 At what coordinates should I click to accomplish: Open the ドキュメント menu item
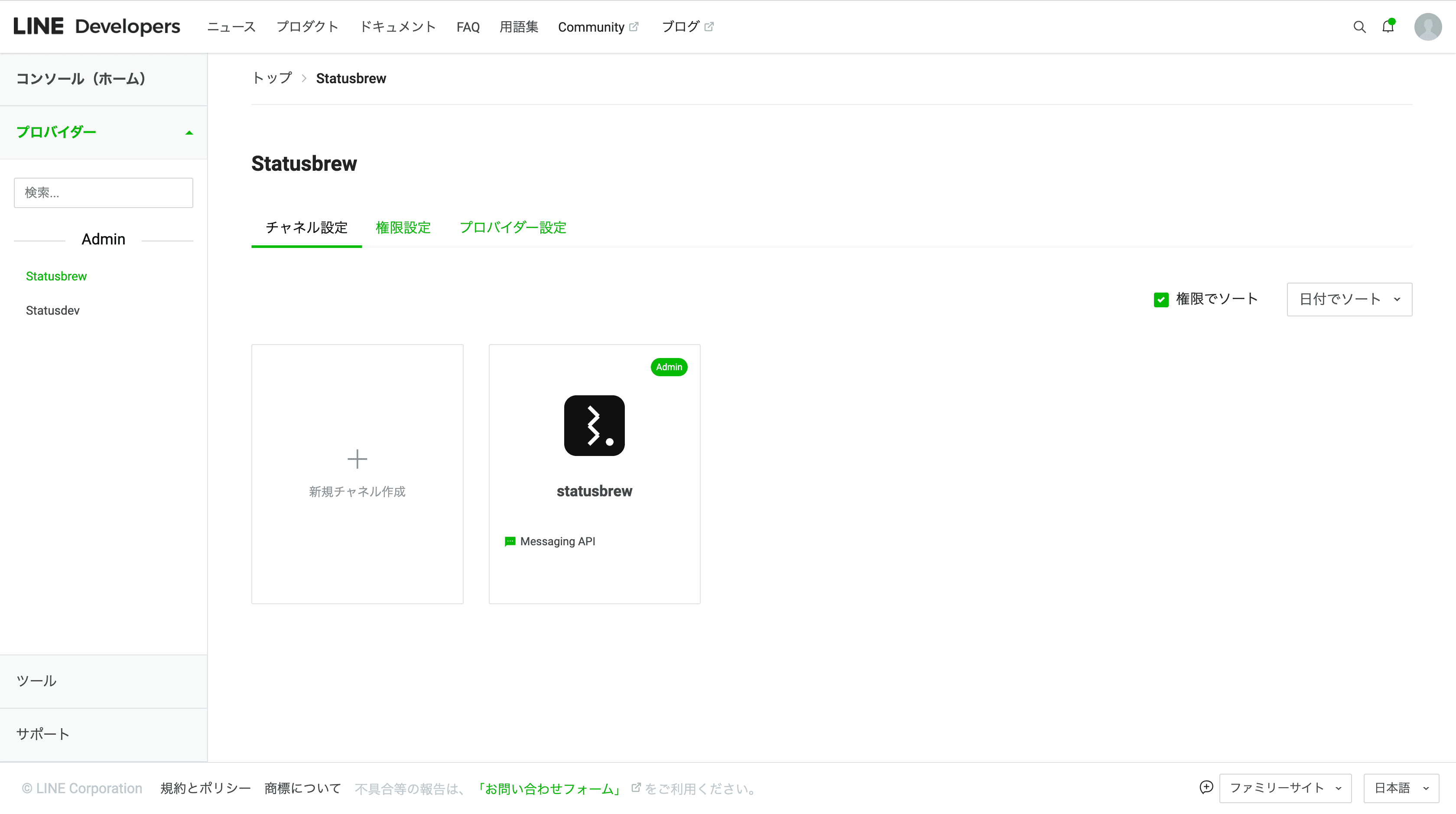click(397, 26)
